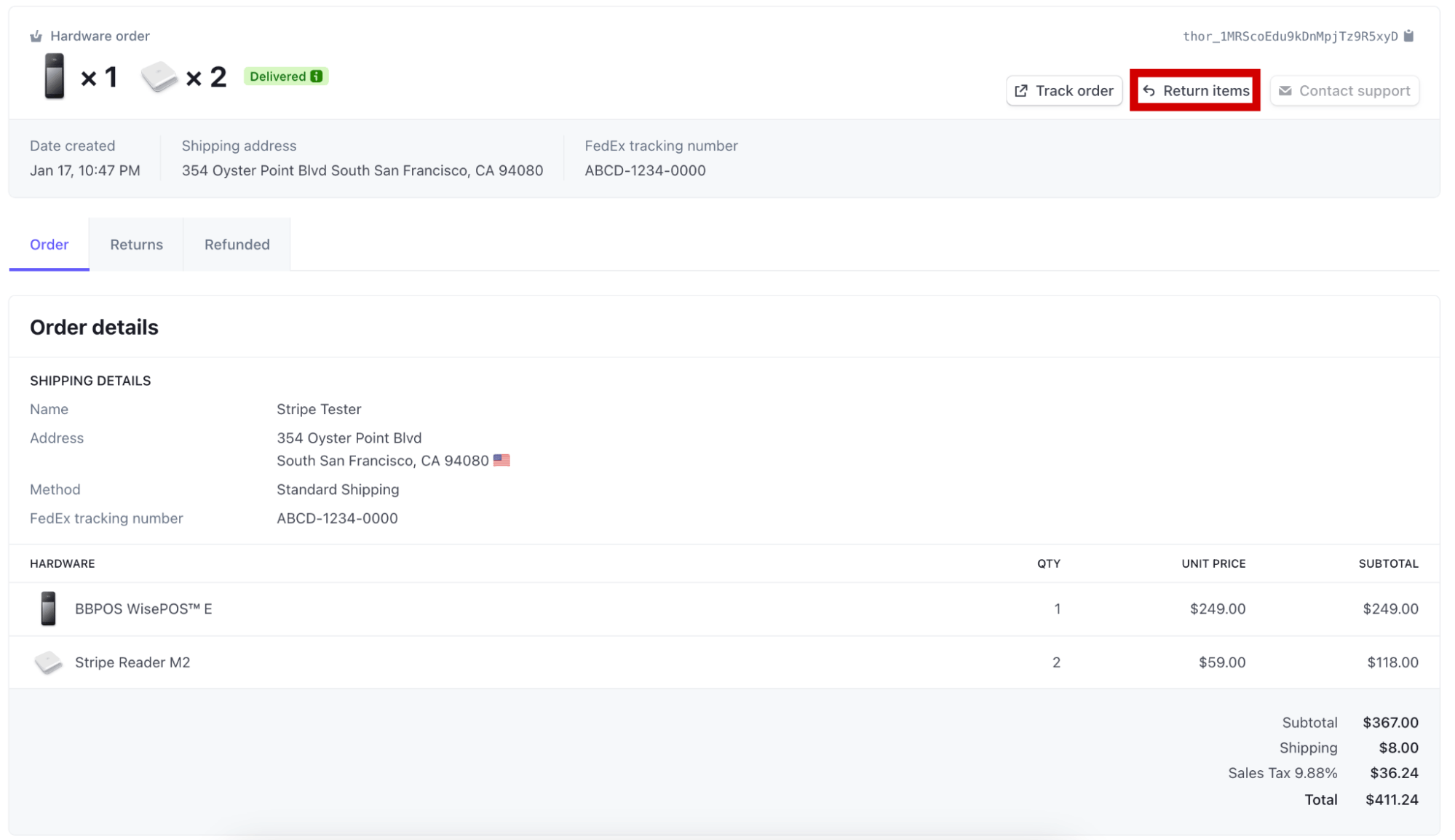Click the UNIT PRICE column header
This screenshot has height=840, width=1455.
[1213, 563]
